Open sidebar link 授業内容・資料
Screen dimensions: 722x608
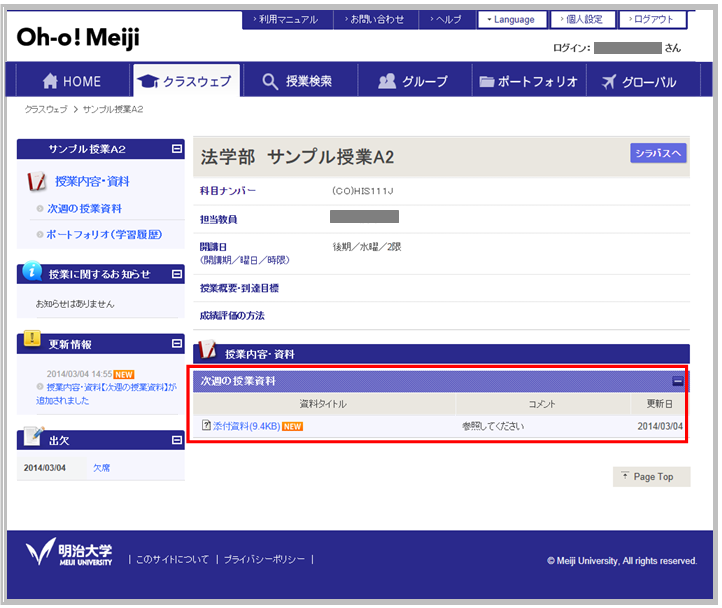[92, 181]
